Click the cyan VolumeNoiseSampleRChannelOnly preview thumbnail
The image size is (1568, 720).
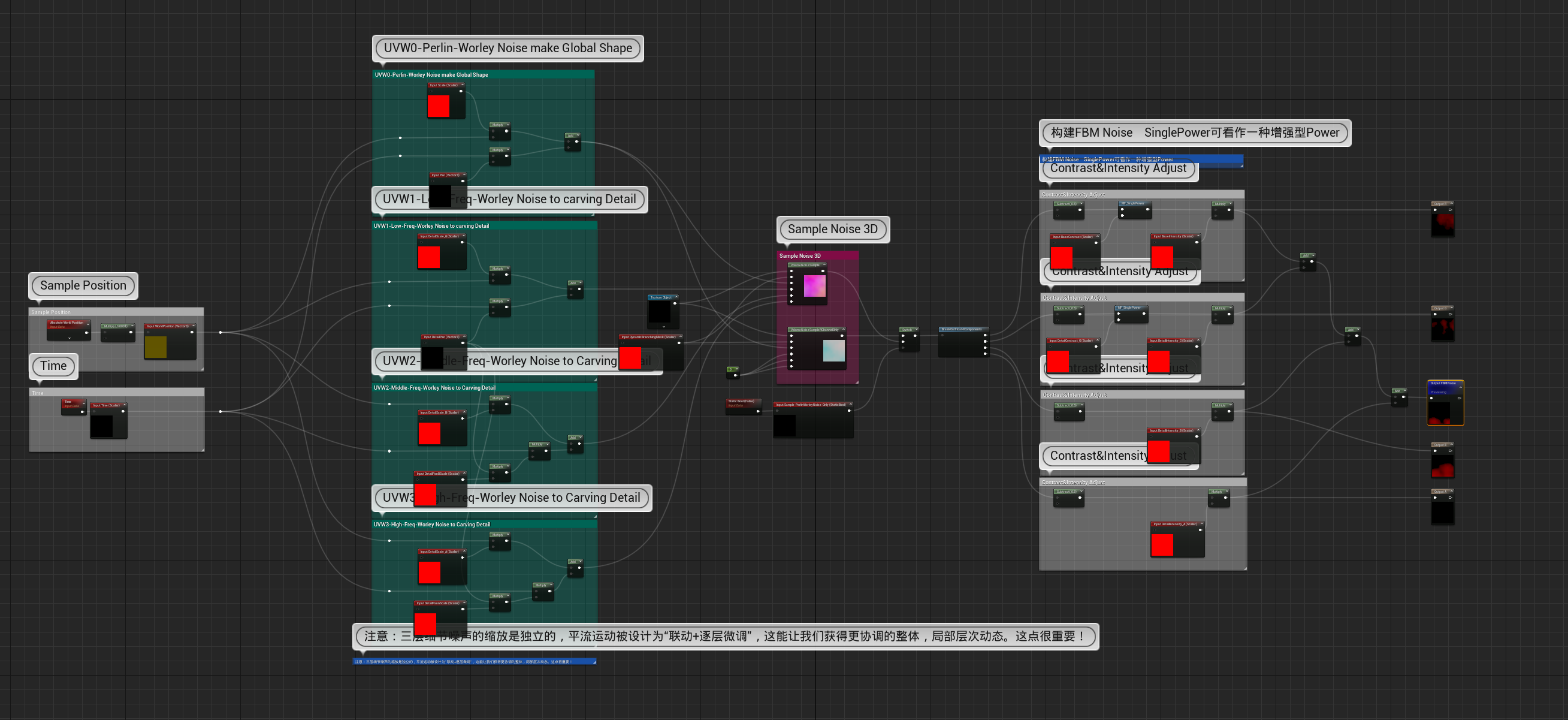click(833, 351)
